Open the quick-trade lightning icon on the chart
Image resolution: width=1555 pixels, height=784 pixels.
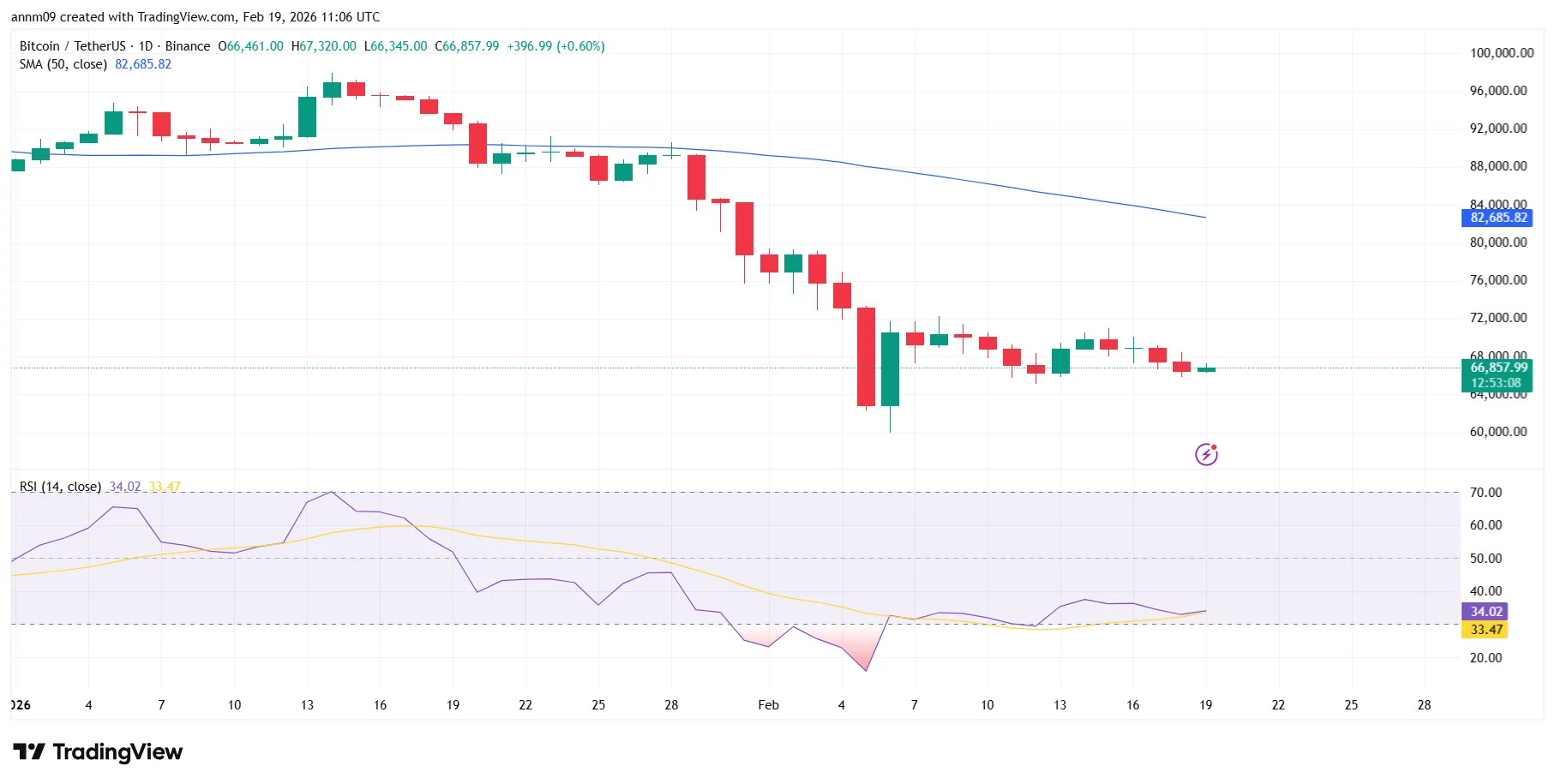(1207, 453)
